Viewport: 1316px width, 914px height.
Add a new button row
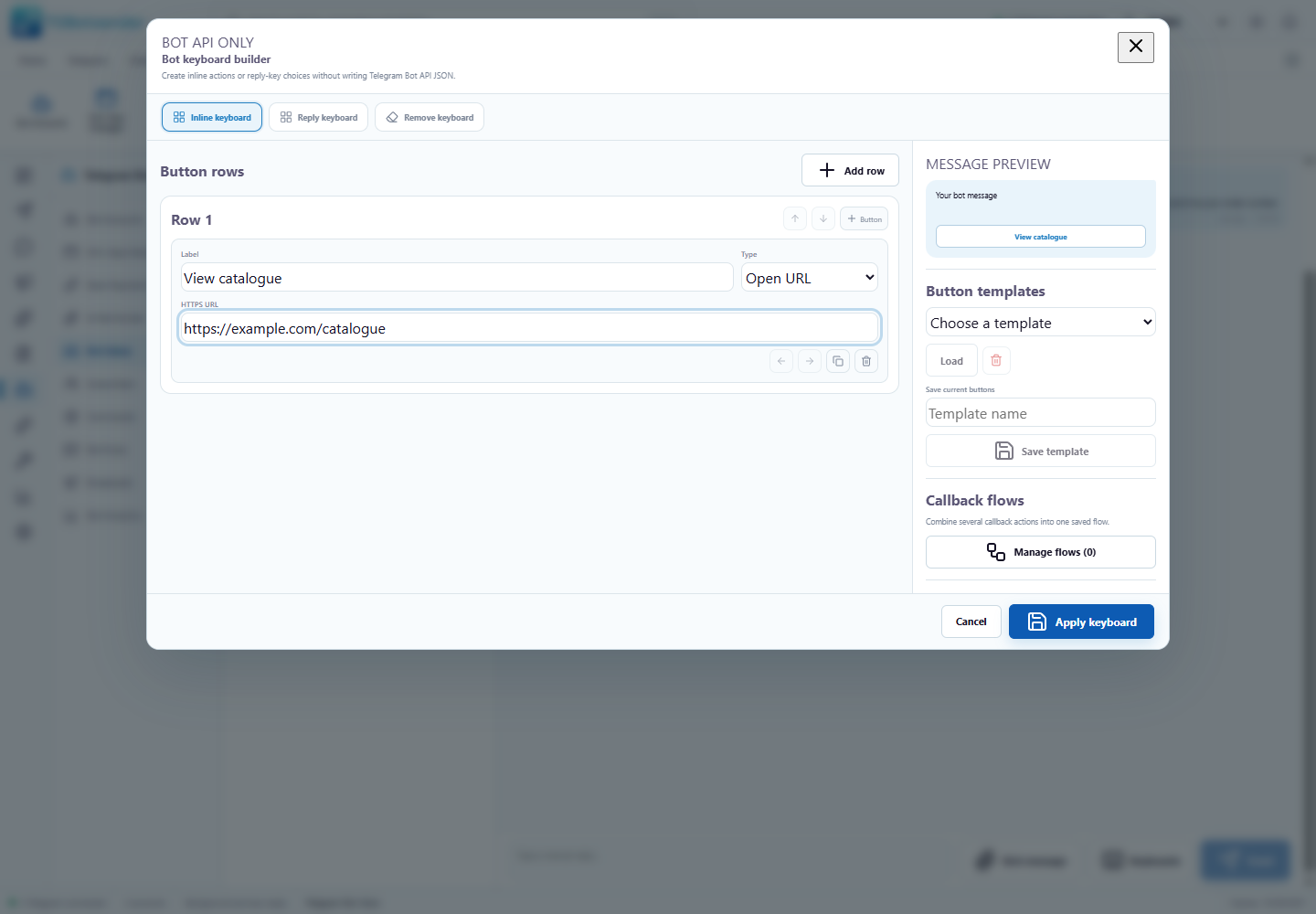tap(850, 170)
